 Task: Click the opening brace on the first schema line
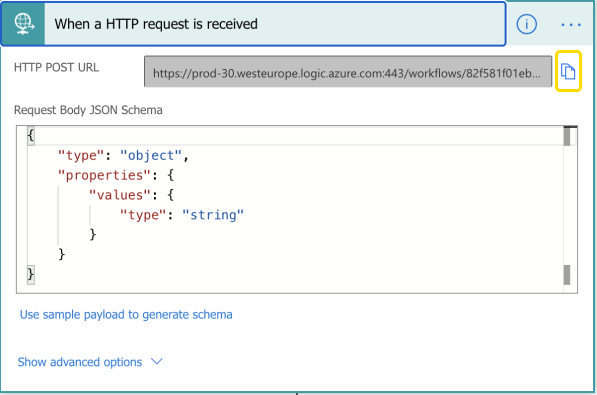[x=31, y=136]
